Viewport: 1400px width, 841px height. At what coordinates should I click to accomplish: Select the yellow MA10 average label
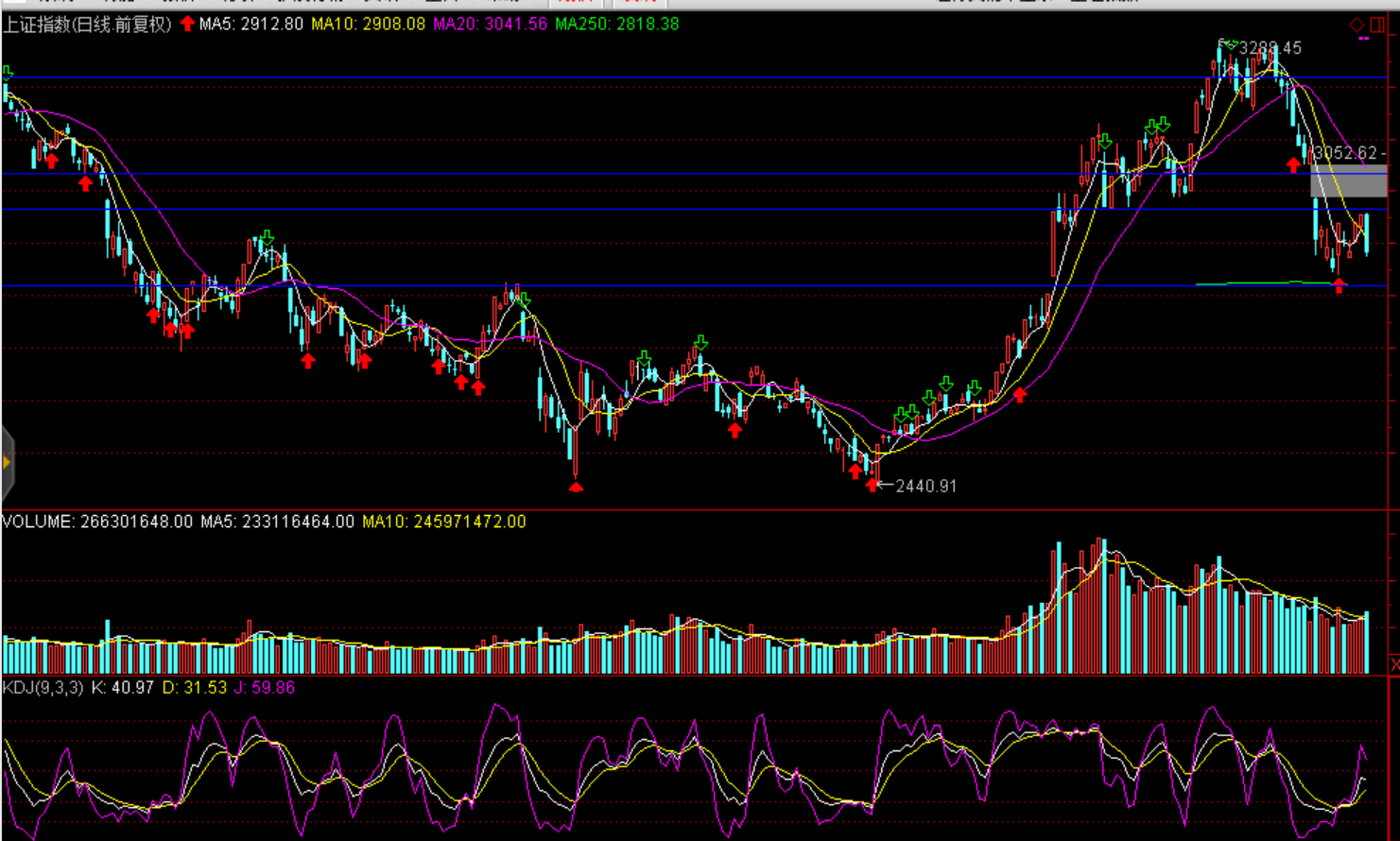368,25
